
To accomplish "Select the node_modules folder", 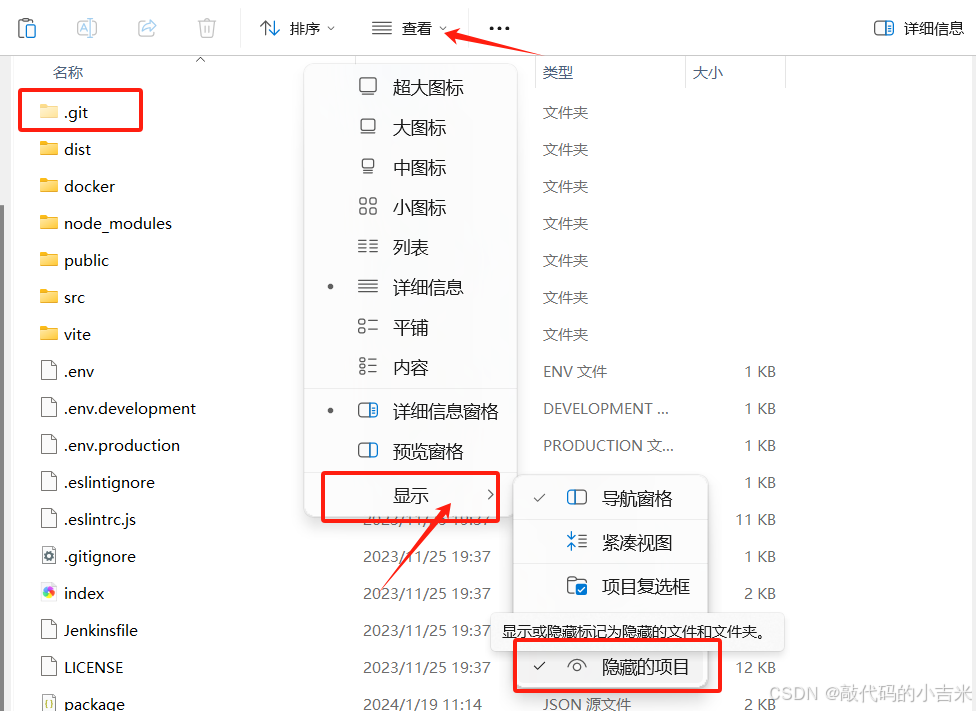I will 106,224.
